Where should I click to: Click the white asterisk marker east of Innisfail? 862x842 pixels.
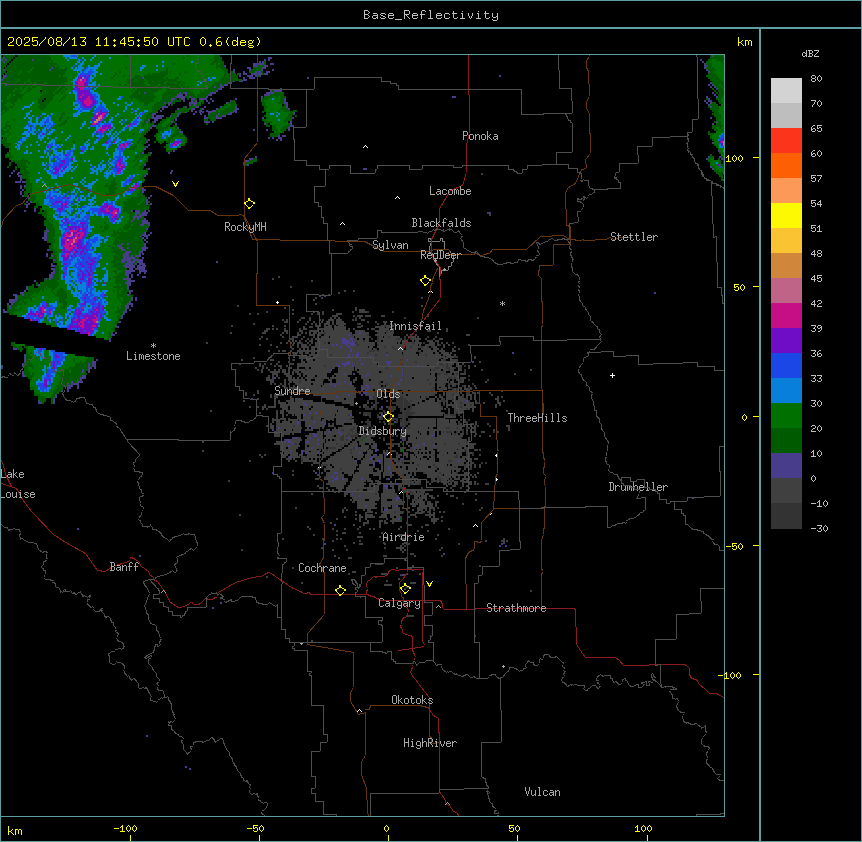[x=502, y=303]
